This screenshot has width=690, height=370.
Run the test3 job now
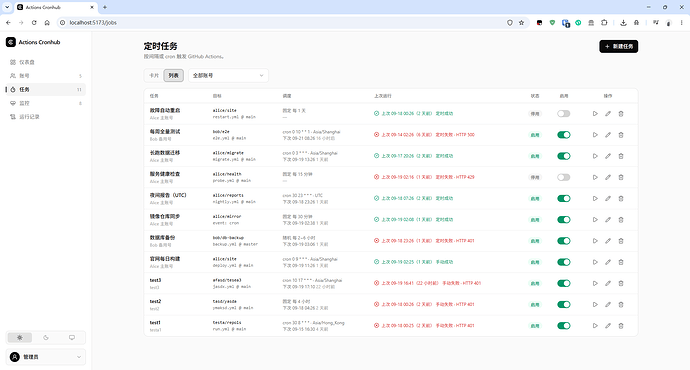pos(595,283)
